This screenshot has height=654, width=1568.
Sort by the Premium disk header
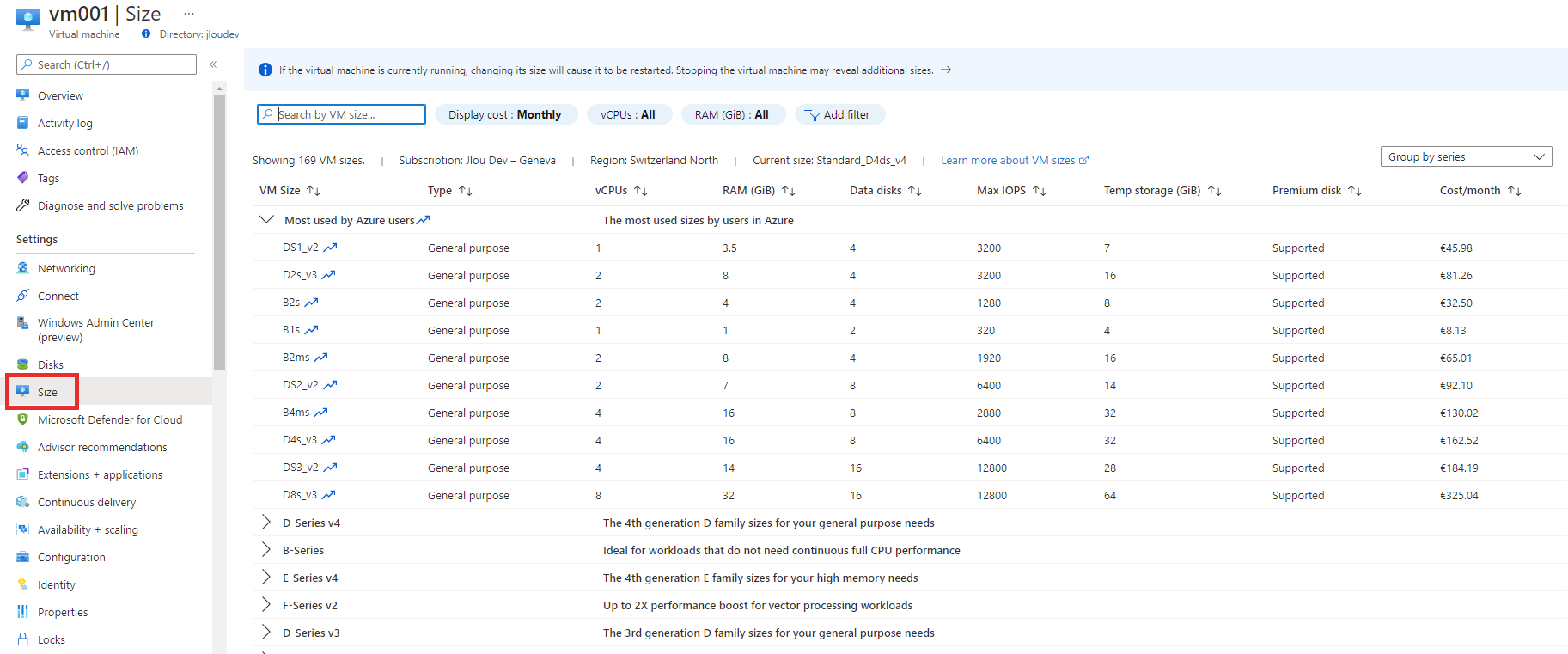[x=1316, y=191]
